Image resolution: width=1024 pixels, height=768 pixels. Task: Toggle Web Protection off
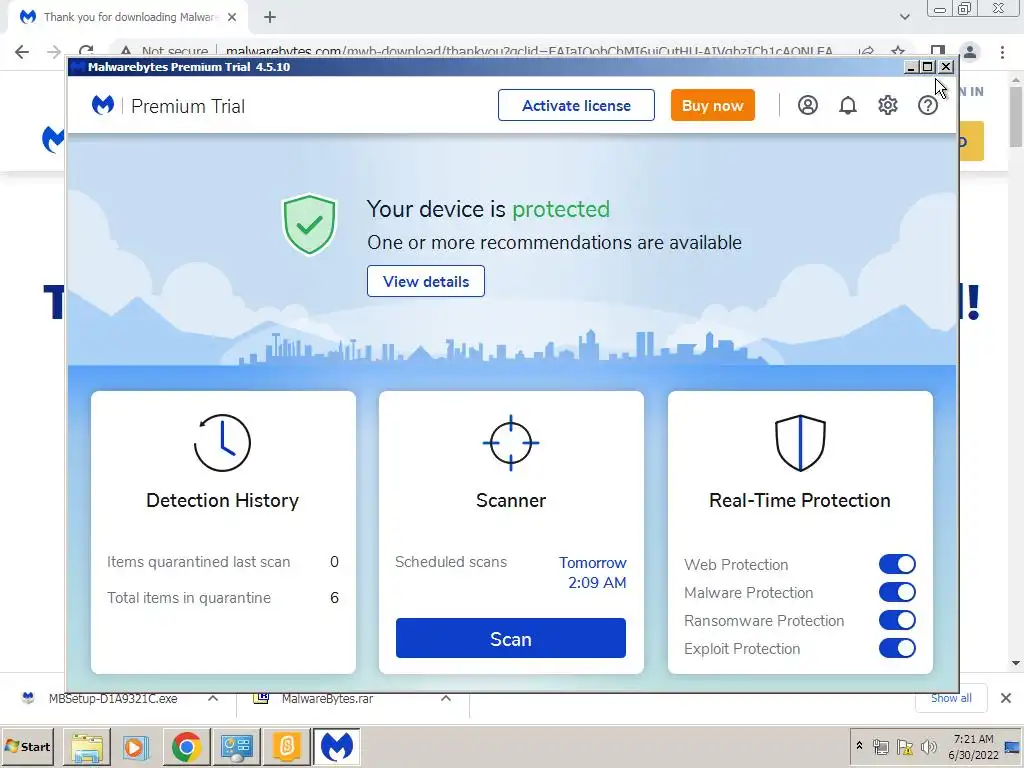pos(897,564)
